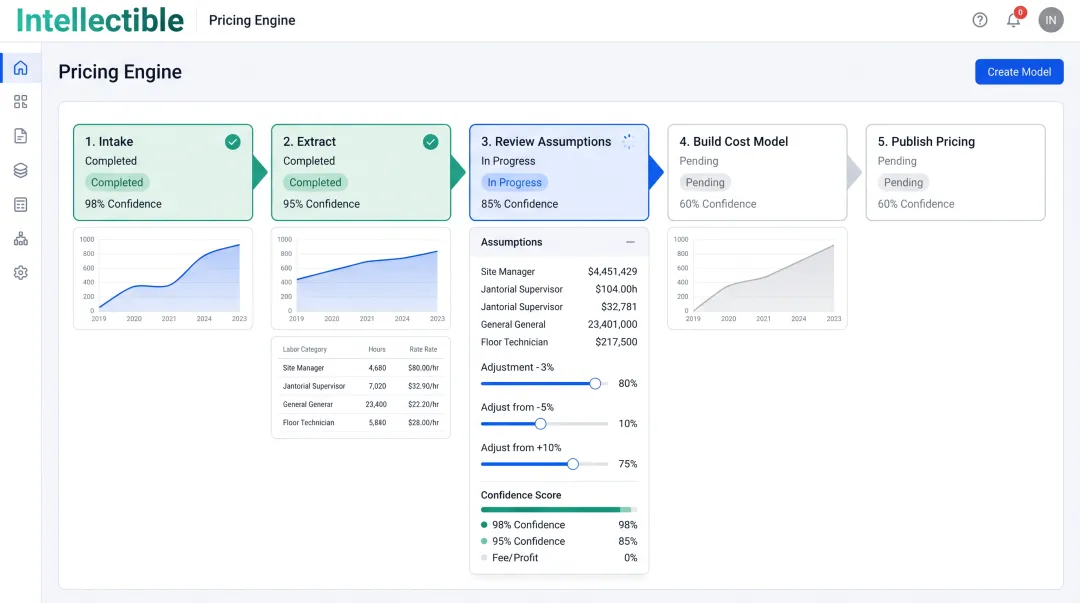Click the help question mark icon
Screen dimensions: 1080x603
pos(979,20)
